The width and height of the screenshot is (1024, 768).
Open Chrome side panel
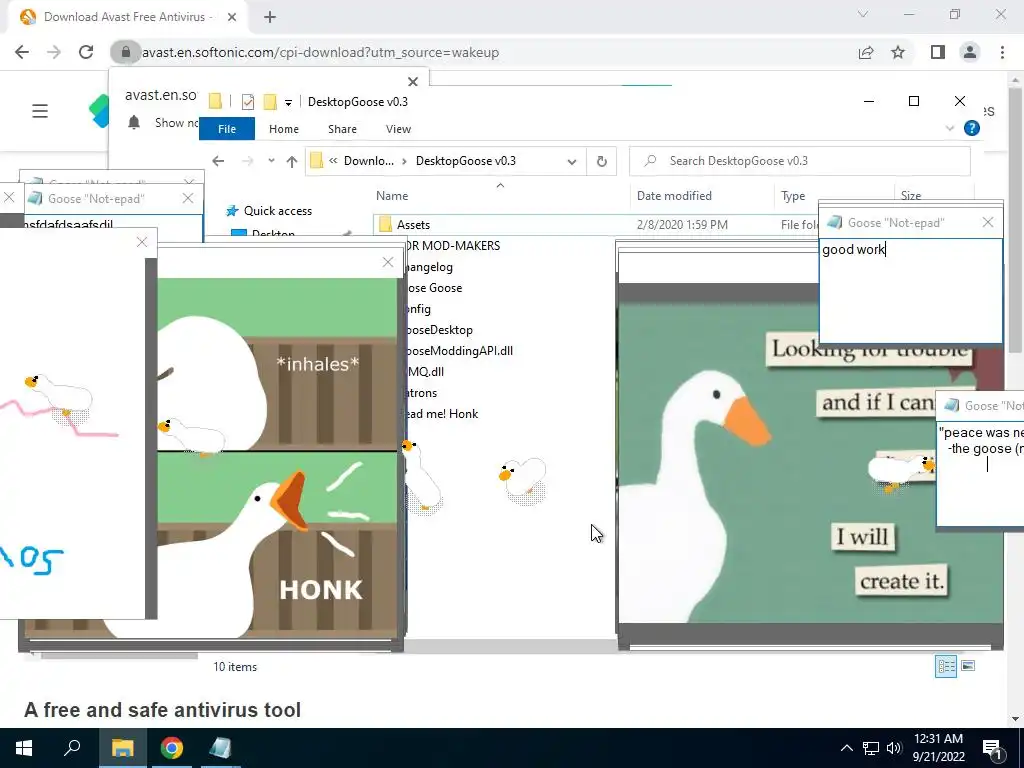(938, 52)
